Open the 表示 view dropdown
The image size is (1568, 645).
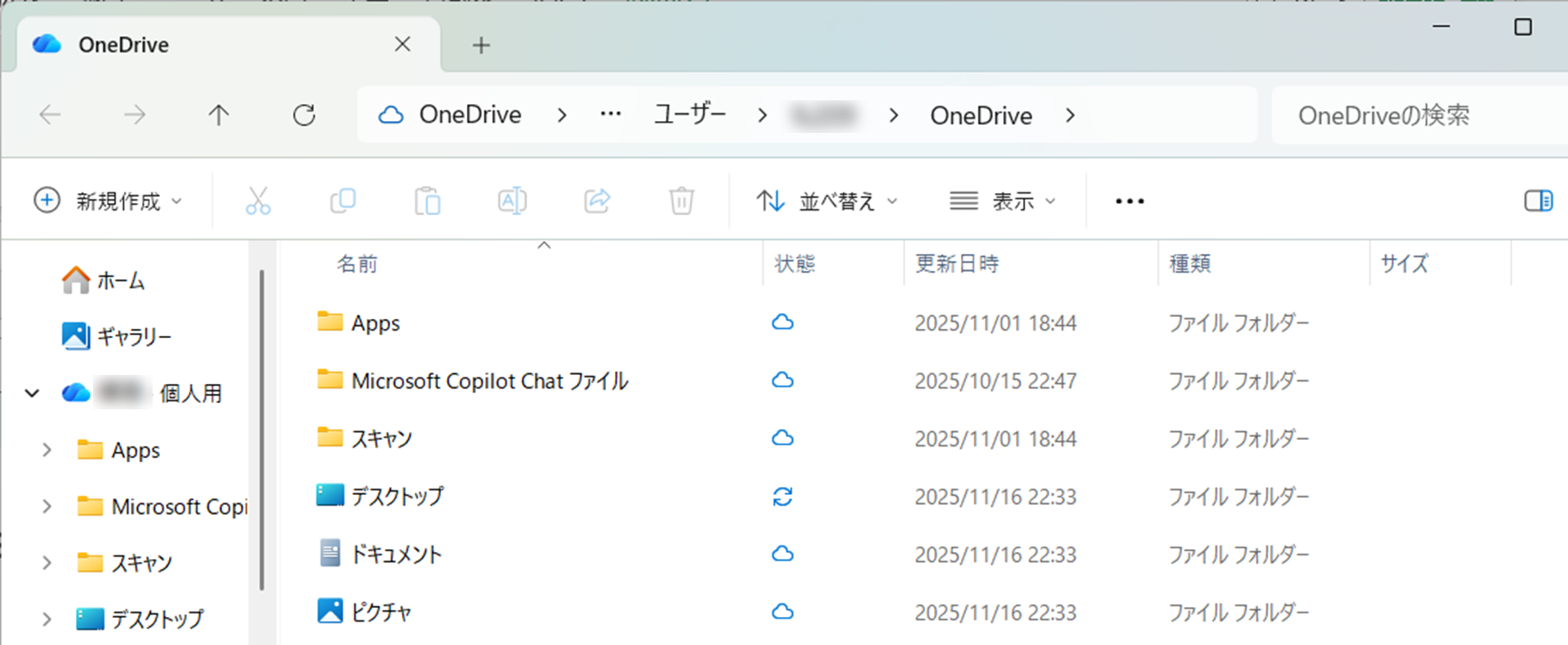point(1002,201)
